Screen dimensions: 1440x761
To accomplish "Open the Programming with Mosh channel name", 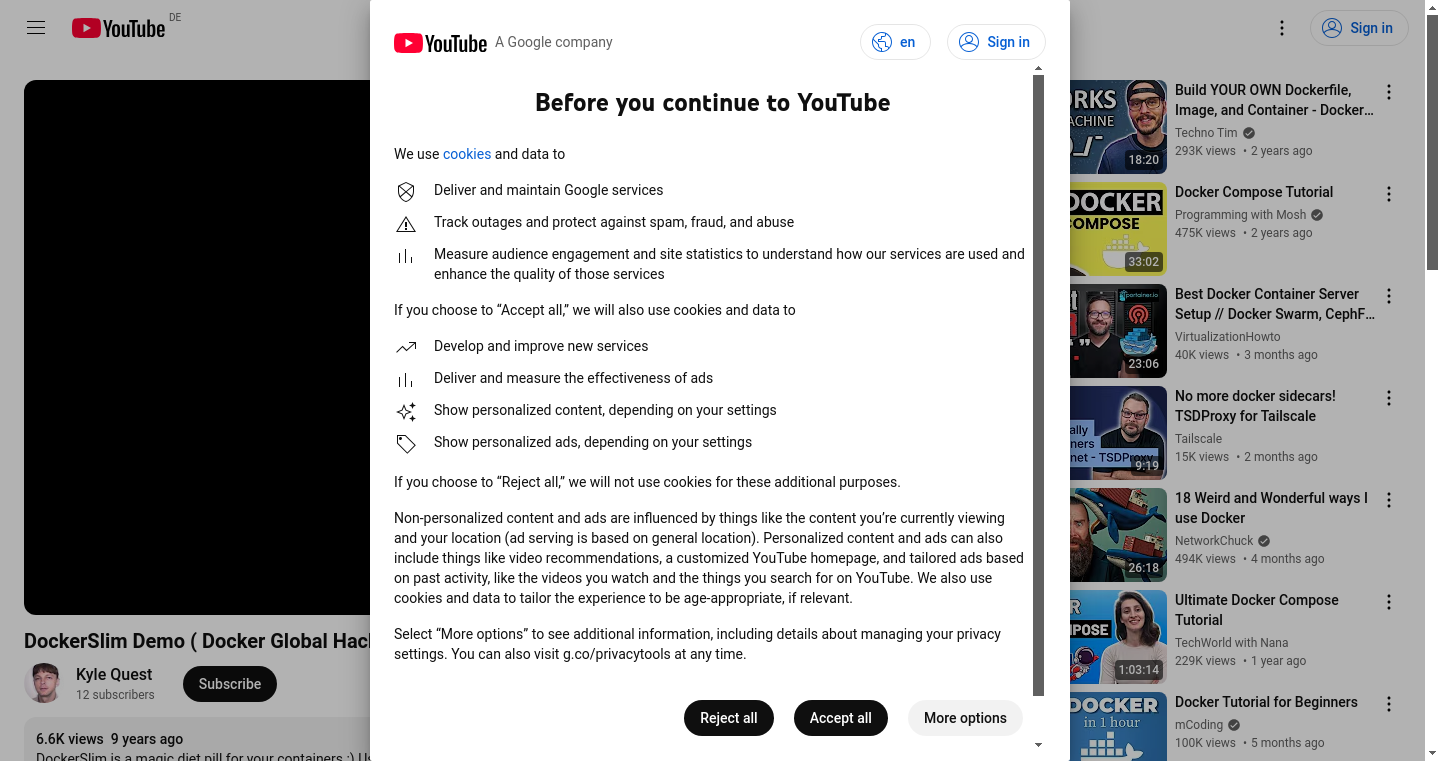I will (1240, 215).
